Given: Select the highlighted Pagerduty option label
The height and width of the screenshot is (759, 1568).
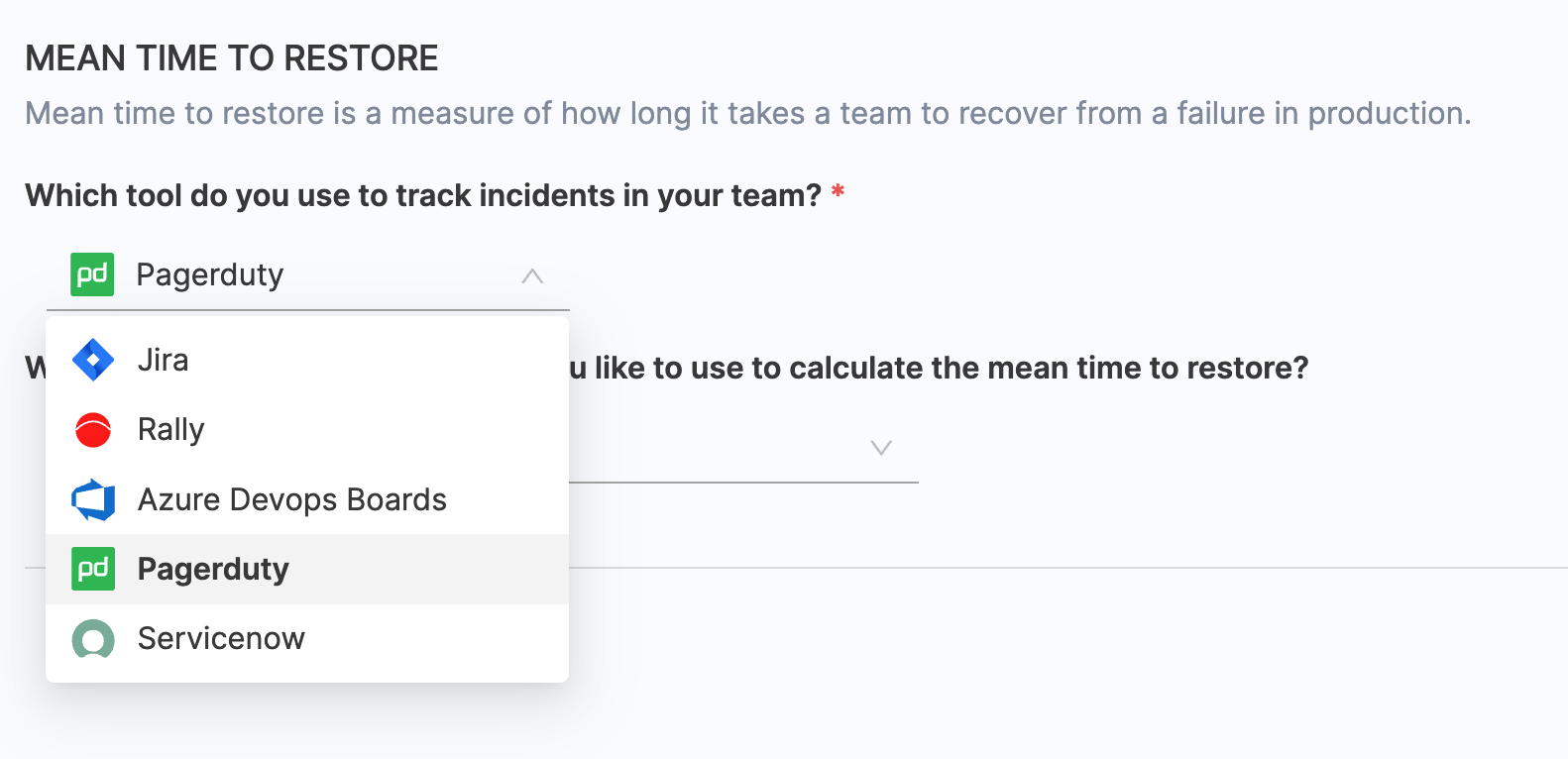Looking at the screenshot, I should click(213, 569).
